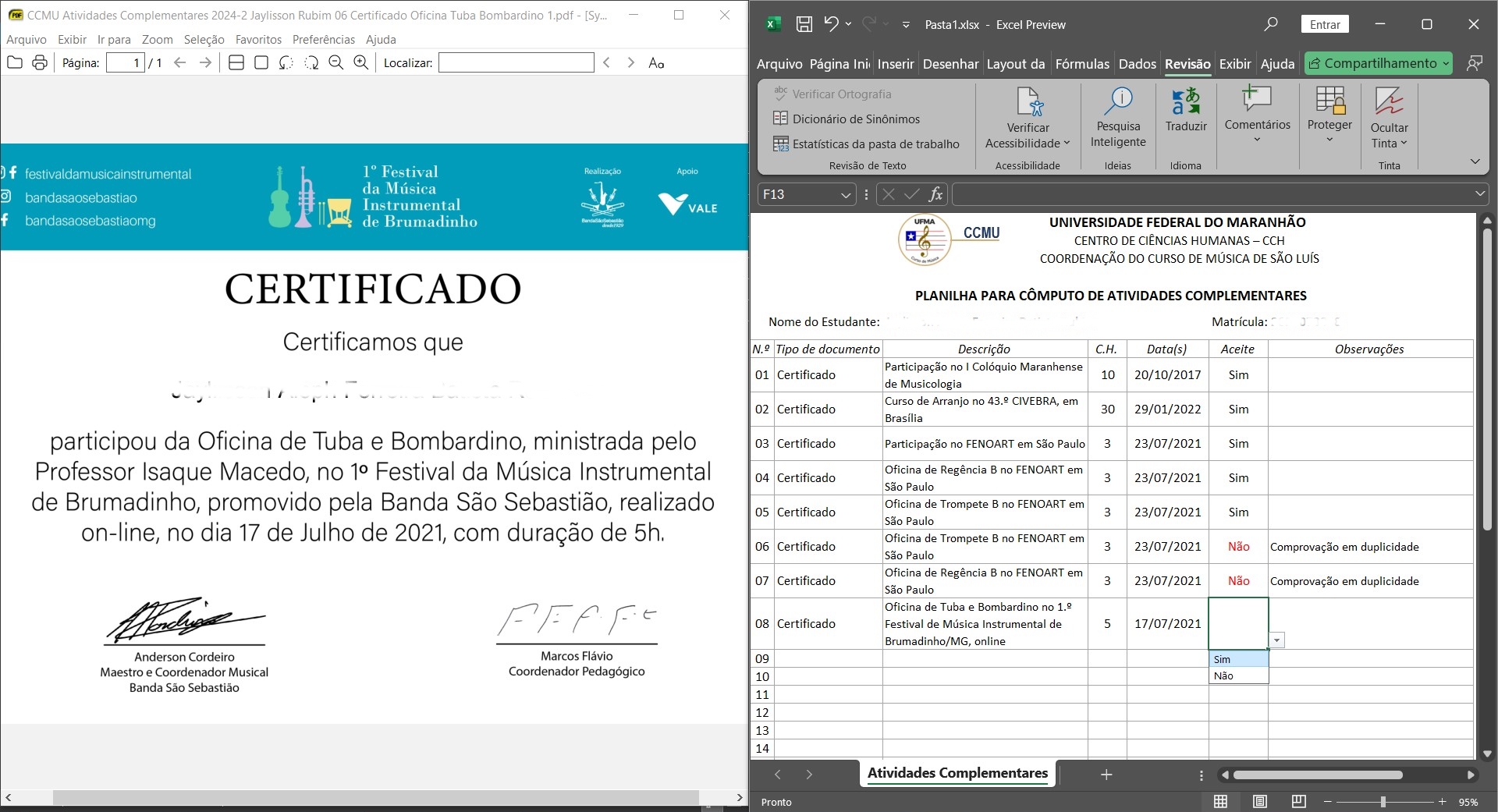Select Page Break Preview icon in status bar
Image resolution: width=1498 pixels, height=812 pixels.
tap(1298, 802)
